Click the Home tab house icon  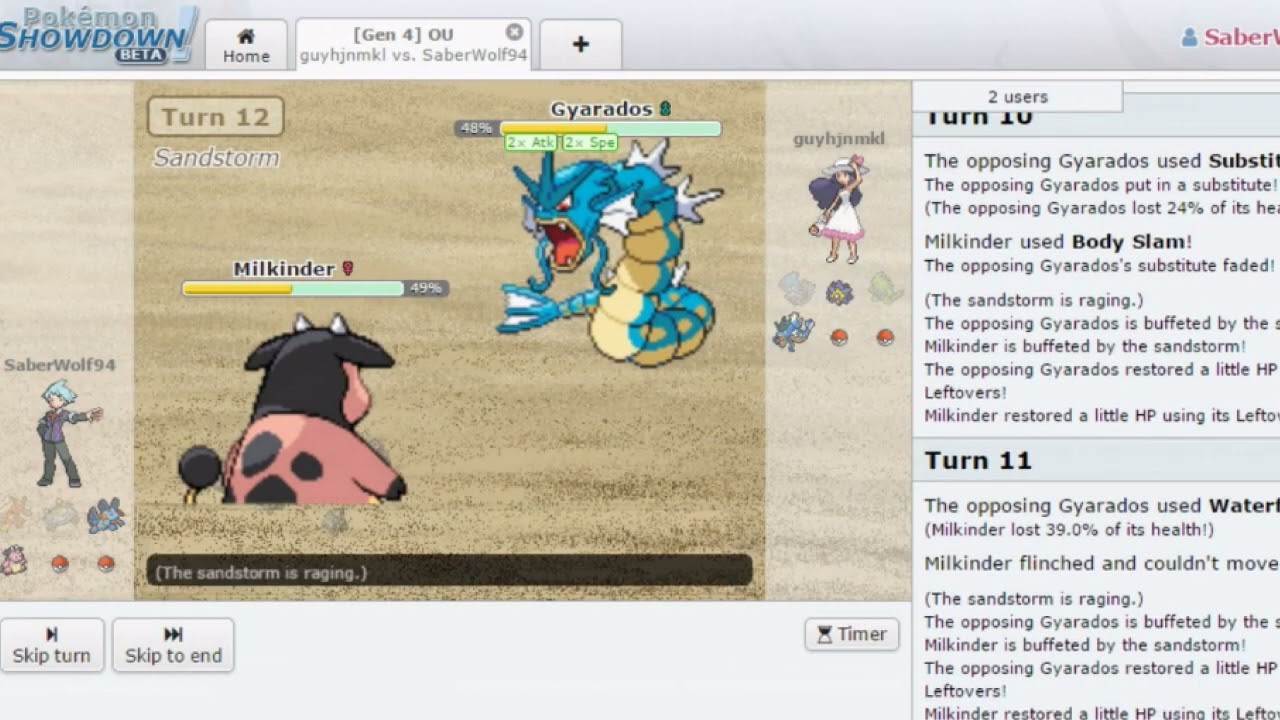[246, 36]
